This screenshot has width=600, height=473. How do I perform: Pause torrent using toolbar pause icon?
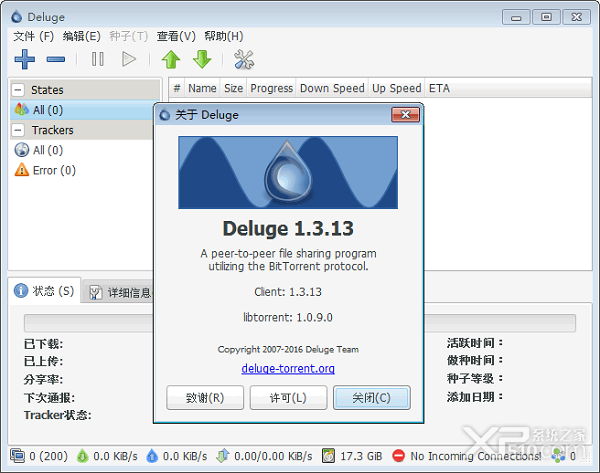[x=98, y=59]
